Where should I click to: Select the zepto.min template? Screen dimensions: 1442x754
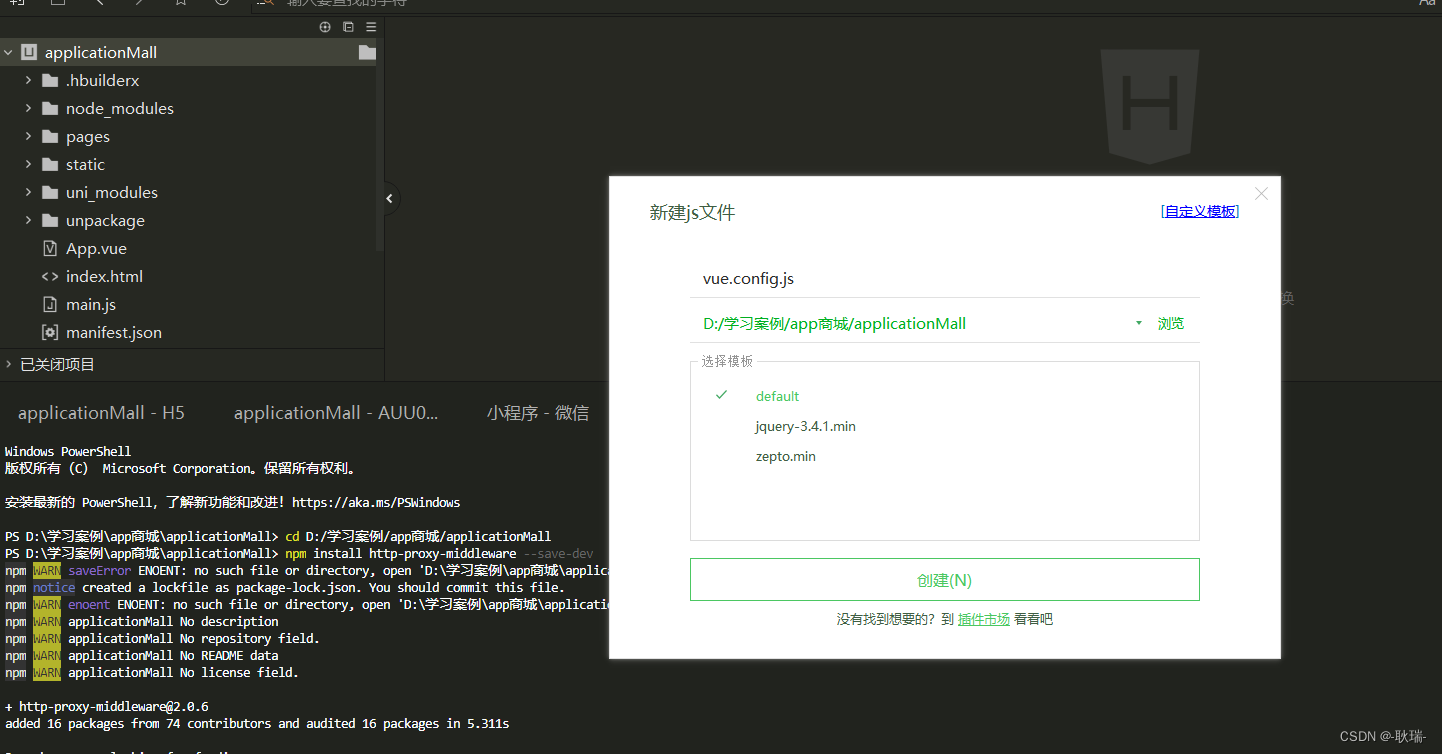(785, 456)
